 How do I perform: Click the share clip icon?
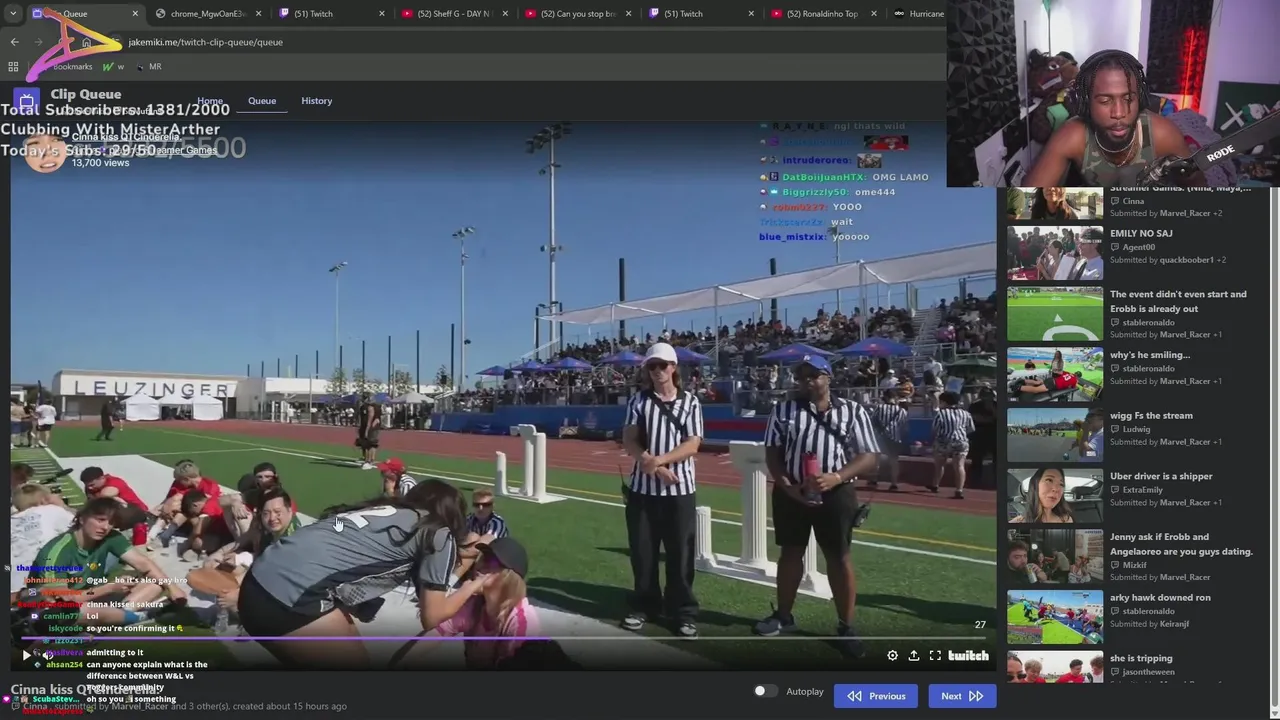coord(914,656)
